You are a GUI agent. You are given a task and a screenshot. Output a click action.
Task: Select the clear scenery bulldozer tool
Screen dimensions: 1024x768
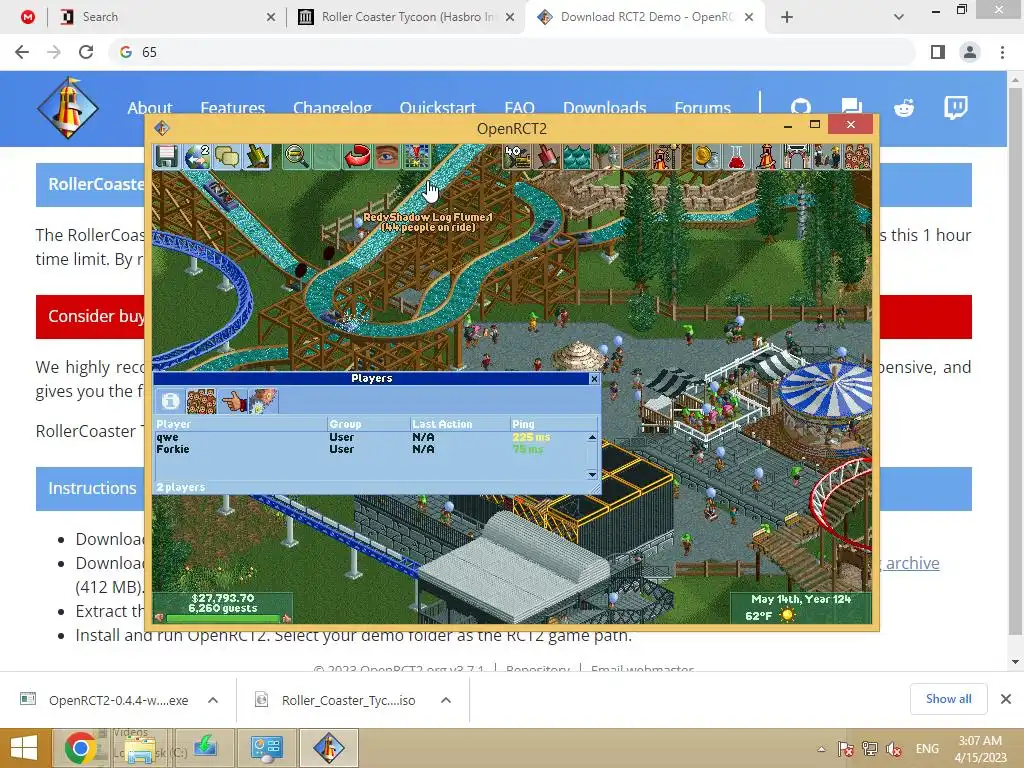pos(517,157)
